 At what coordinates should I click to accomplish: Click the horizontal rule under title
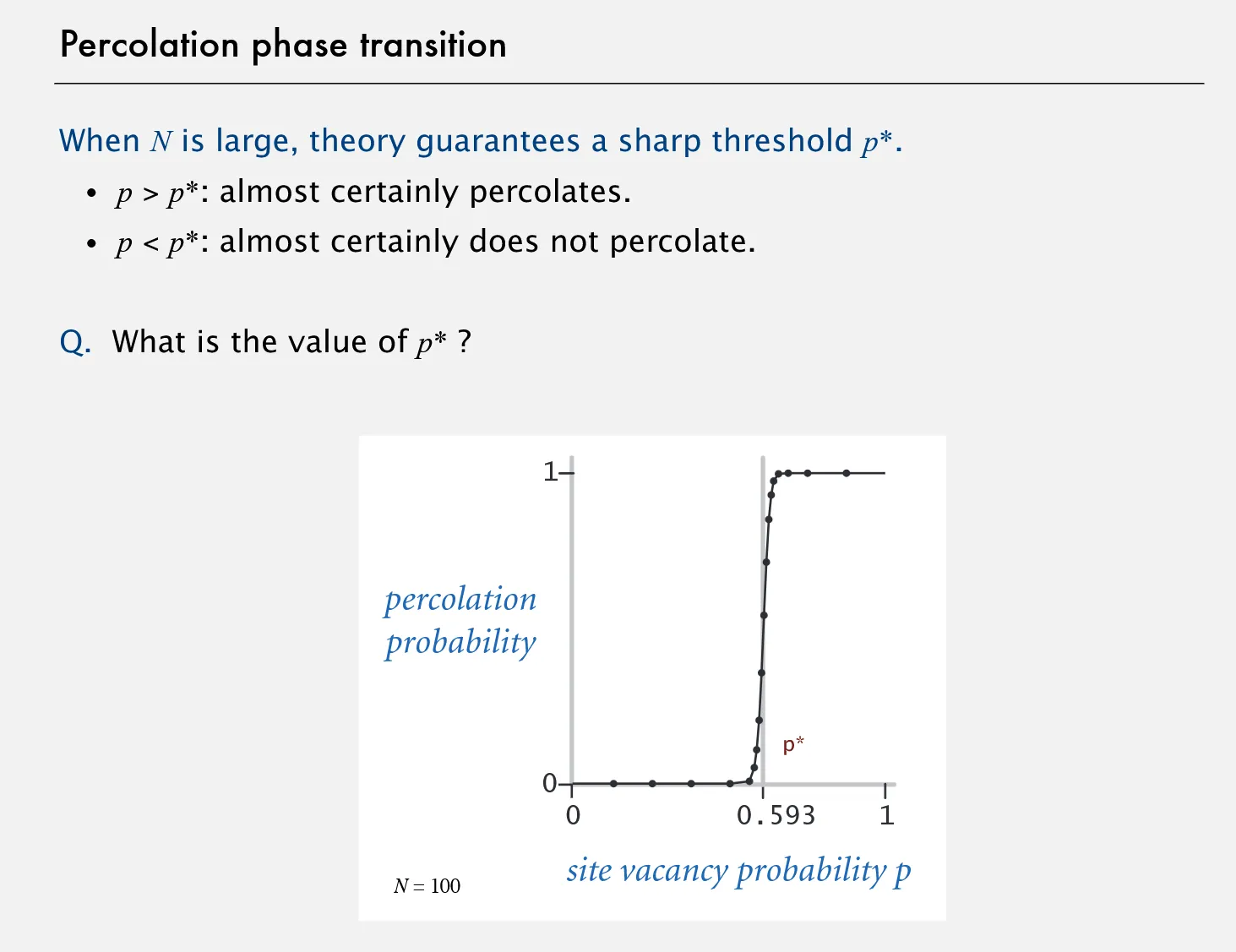[629, 84]
